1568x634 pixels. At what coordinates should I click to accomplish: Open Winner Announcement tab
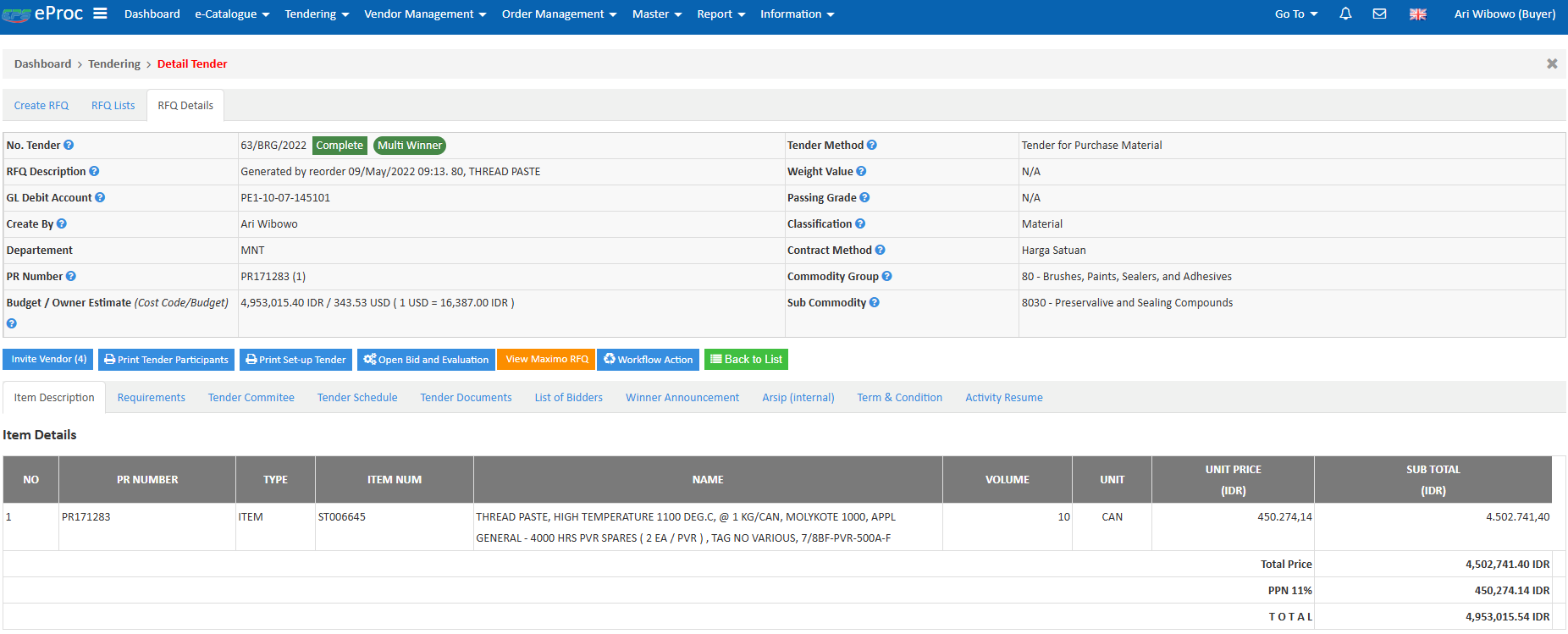pyautogui.click(x=682, y=398)
